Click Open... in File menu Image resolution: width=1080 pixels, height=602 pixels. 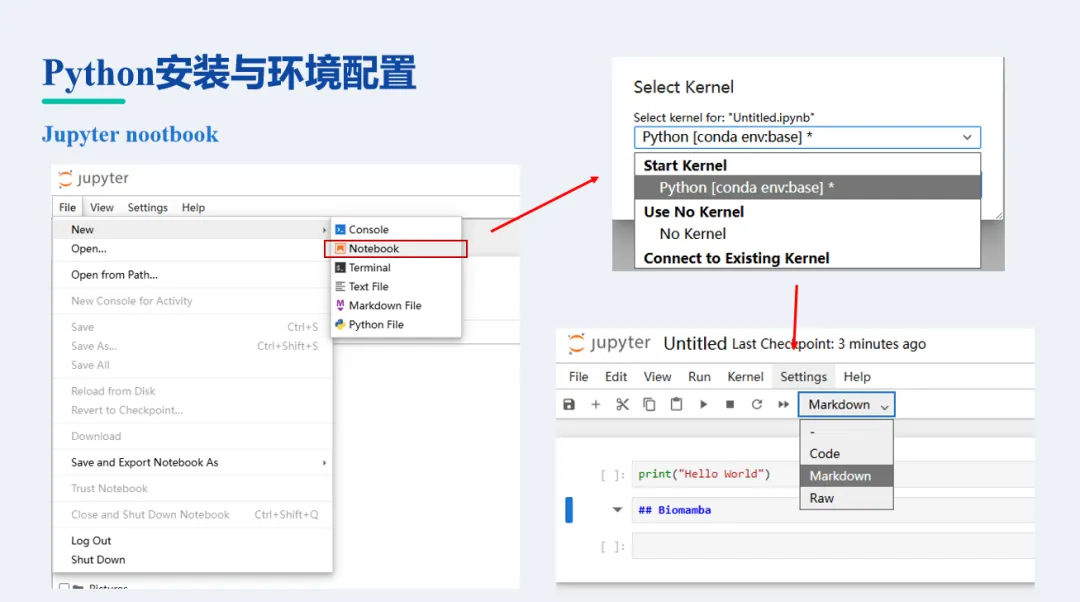[192, 249]
